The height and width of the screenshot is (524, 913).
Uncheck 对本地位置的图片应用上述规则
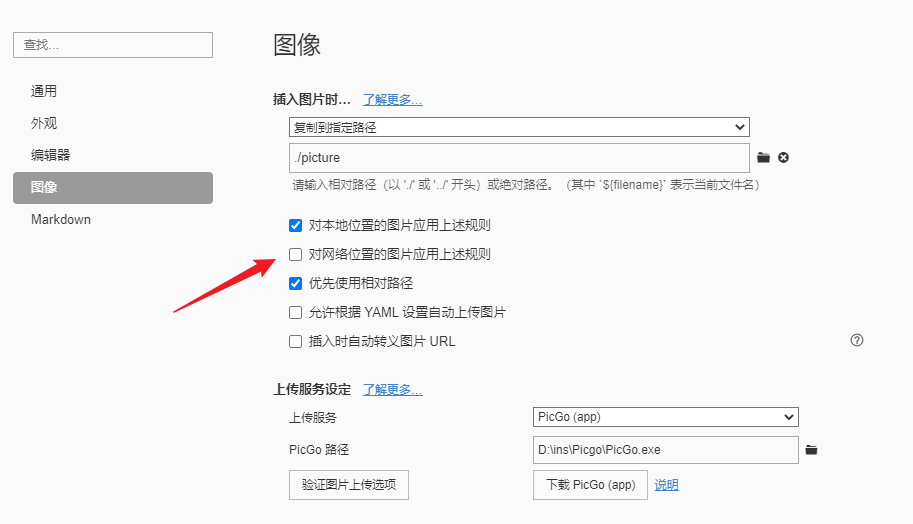coord(296,225)
